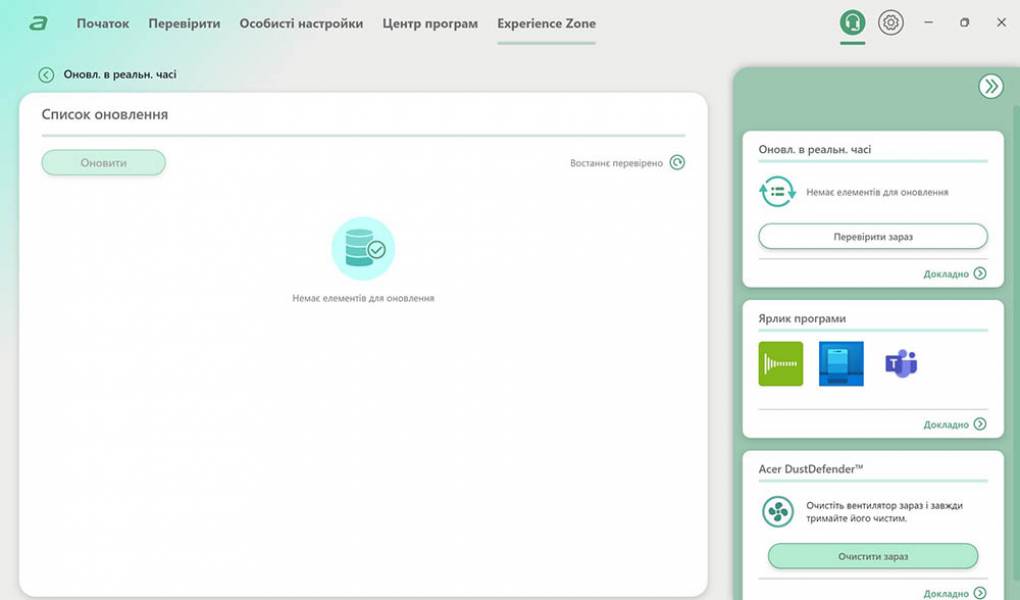Go to the Особисті настройки tab
Image resolution: width=1020 pixels, height=600 pixels.
(301, 23)
